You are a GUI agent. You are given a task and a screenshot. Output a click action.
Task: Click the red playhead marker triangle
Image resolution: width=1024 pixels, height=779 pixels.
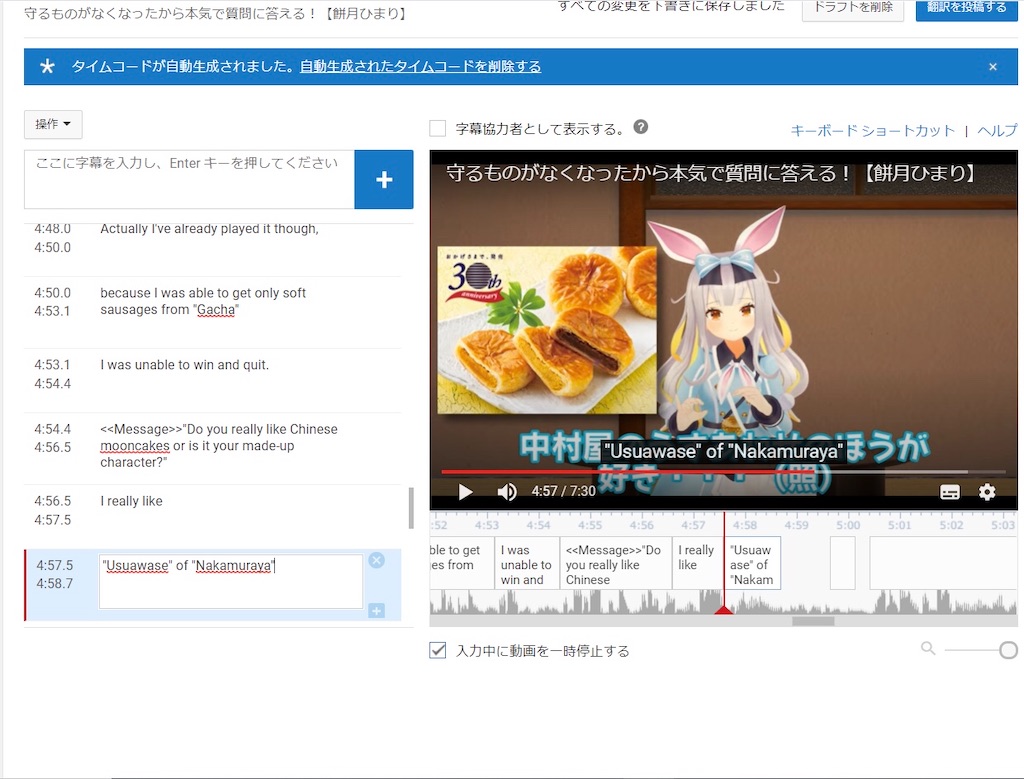(x=723, y=610)
